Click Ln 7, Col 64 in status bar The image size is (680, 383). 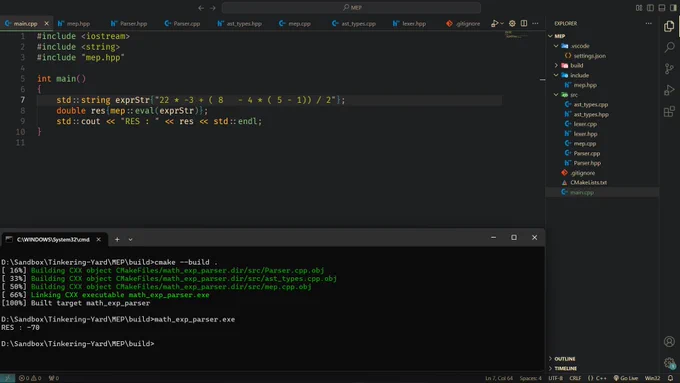pos(499,378)
